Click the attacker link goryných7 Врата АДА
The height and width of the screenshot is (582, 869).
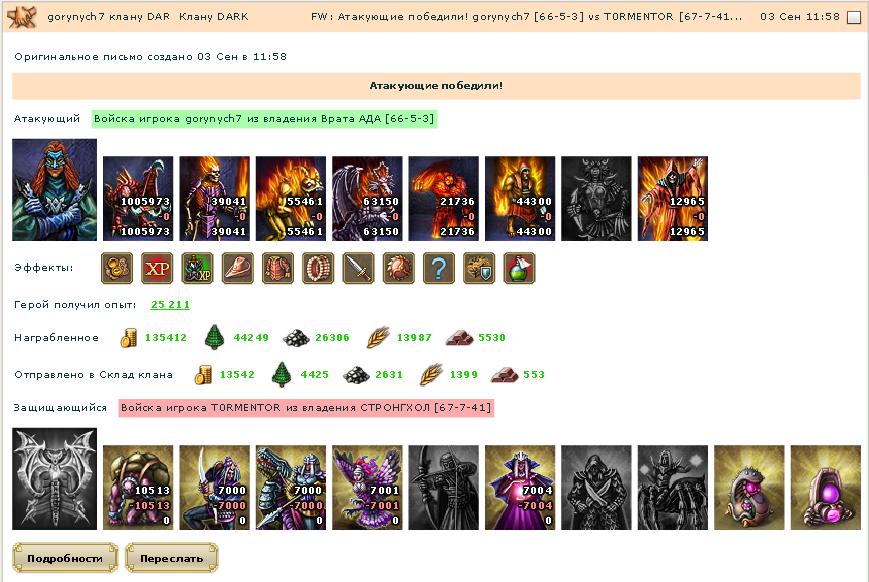click(x=264, y=119)
